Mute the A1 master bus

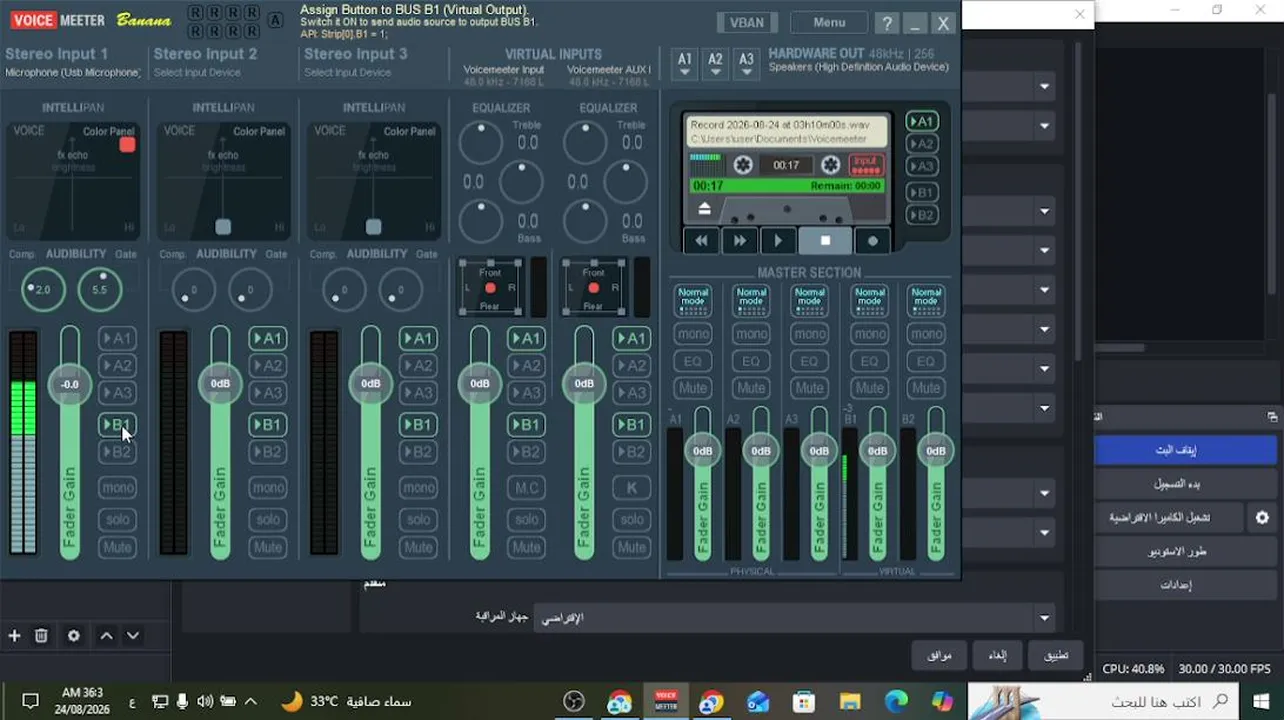pos(692,388)
